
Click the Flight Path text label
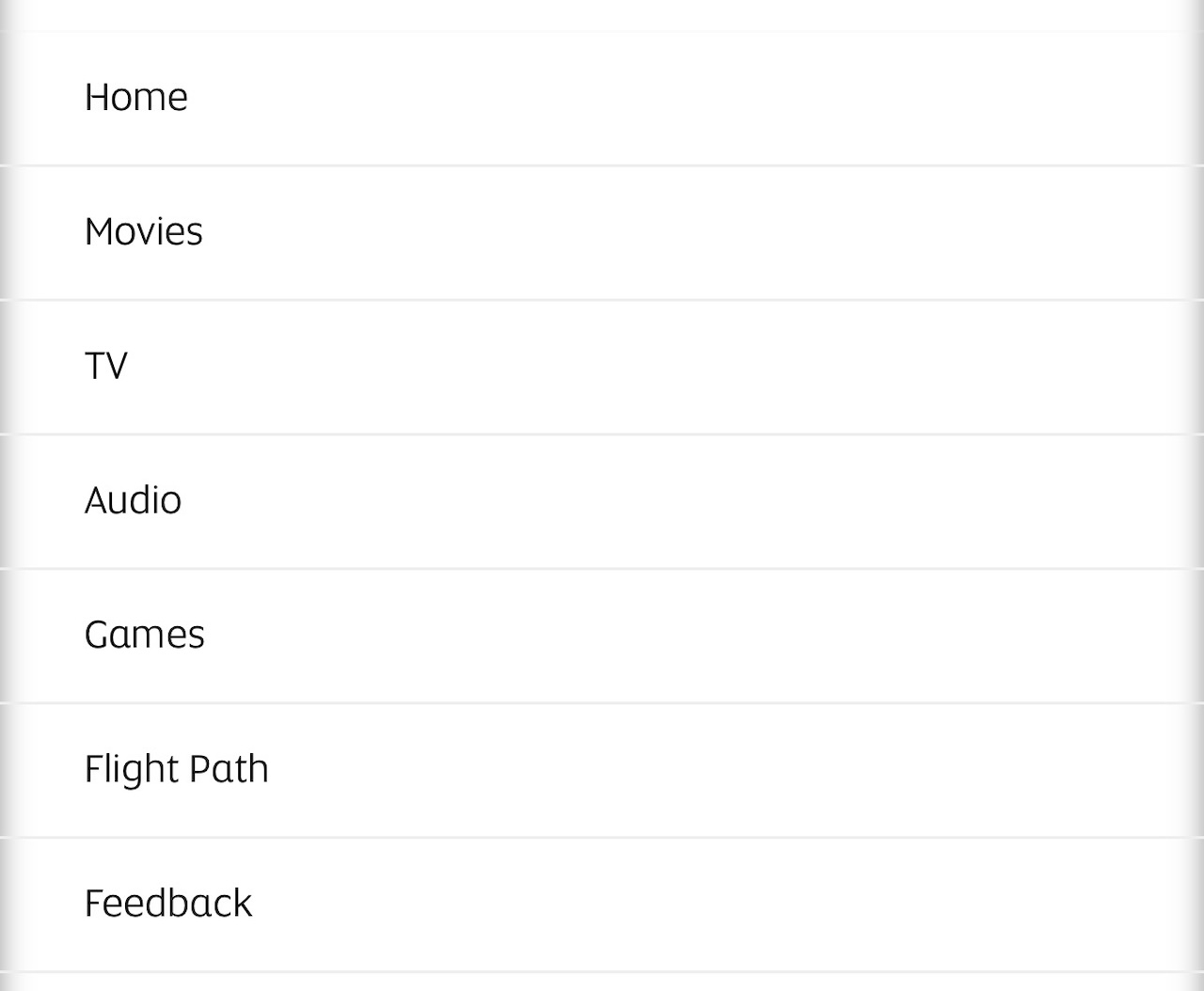click(x=176, y=769)
